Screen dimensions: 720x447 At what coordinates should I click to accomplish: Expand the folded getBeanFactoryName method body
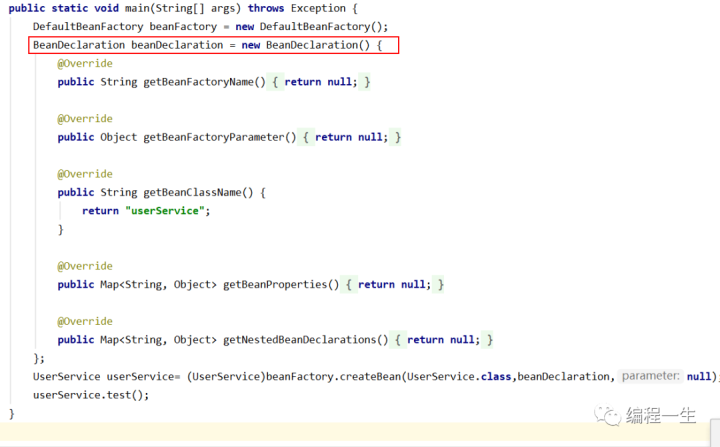click(275, 82)
